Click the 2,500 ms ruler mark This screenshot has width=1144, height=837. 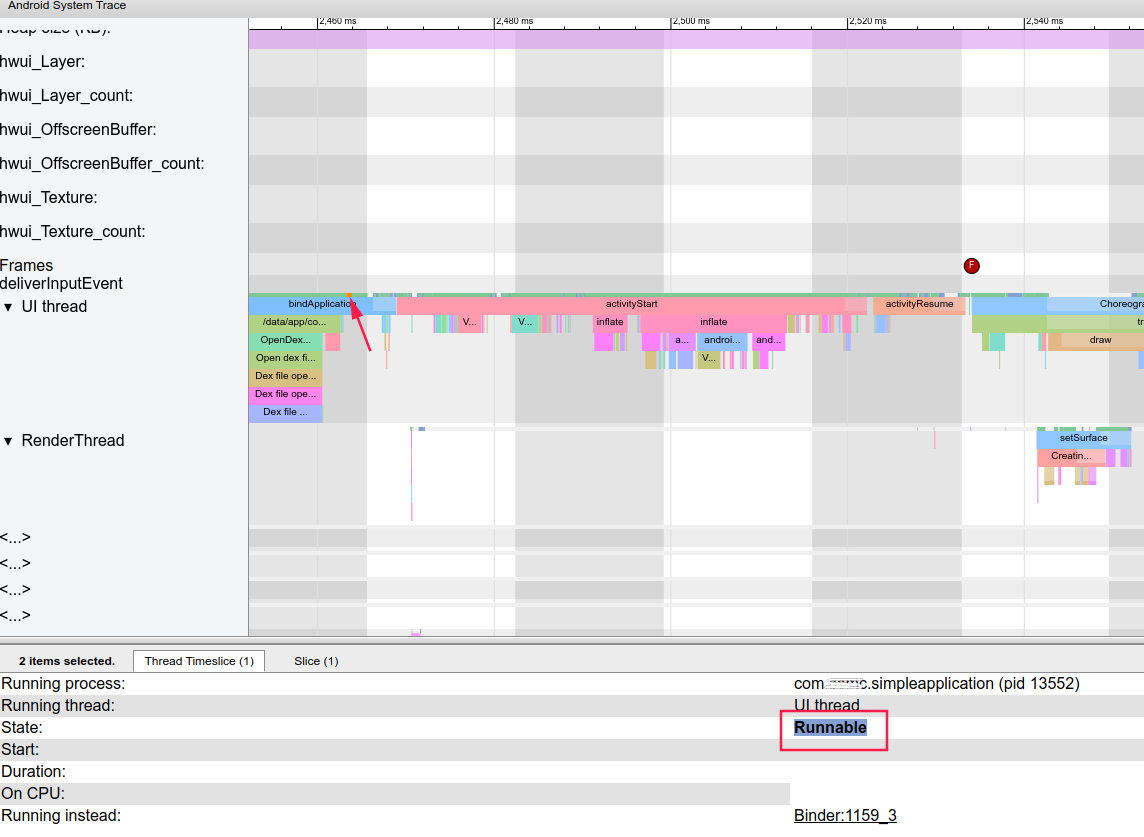point(691,21)
